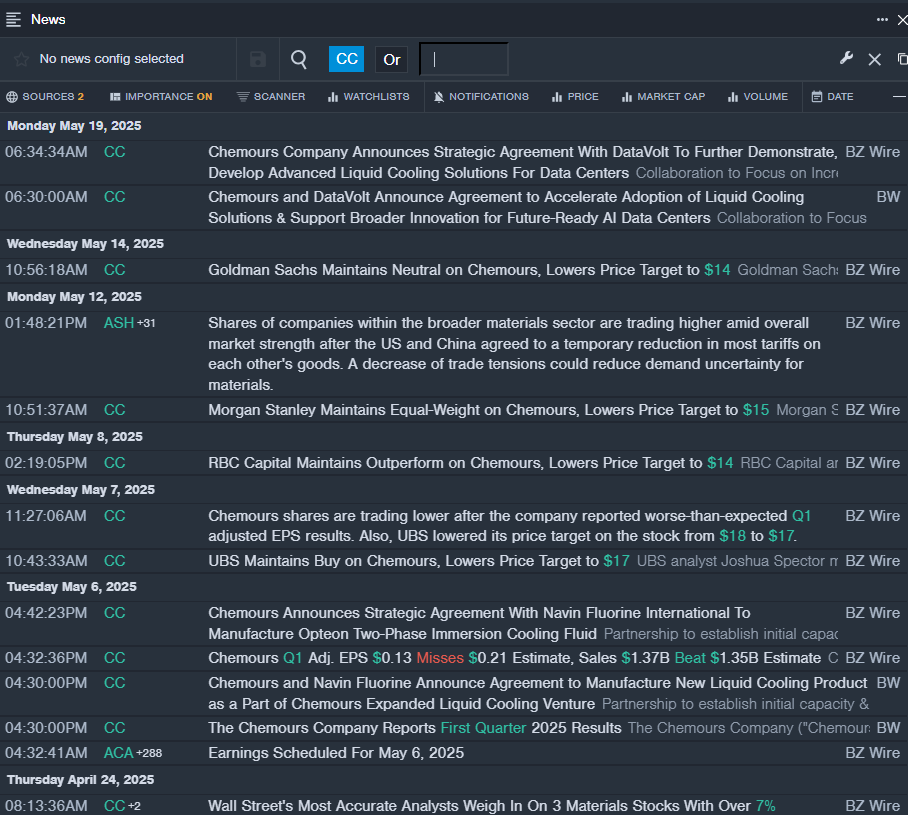Open the No news config selected dropdown
Viewport: 908px width, 815px height.
click(x=111, y=59)
